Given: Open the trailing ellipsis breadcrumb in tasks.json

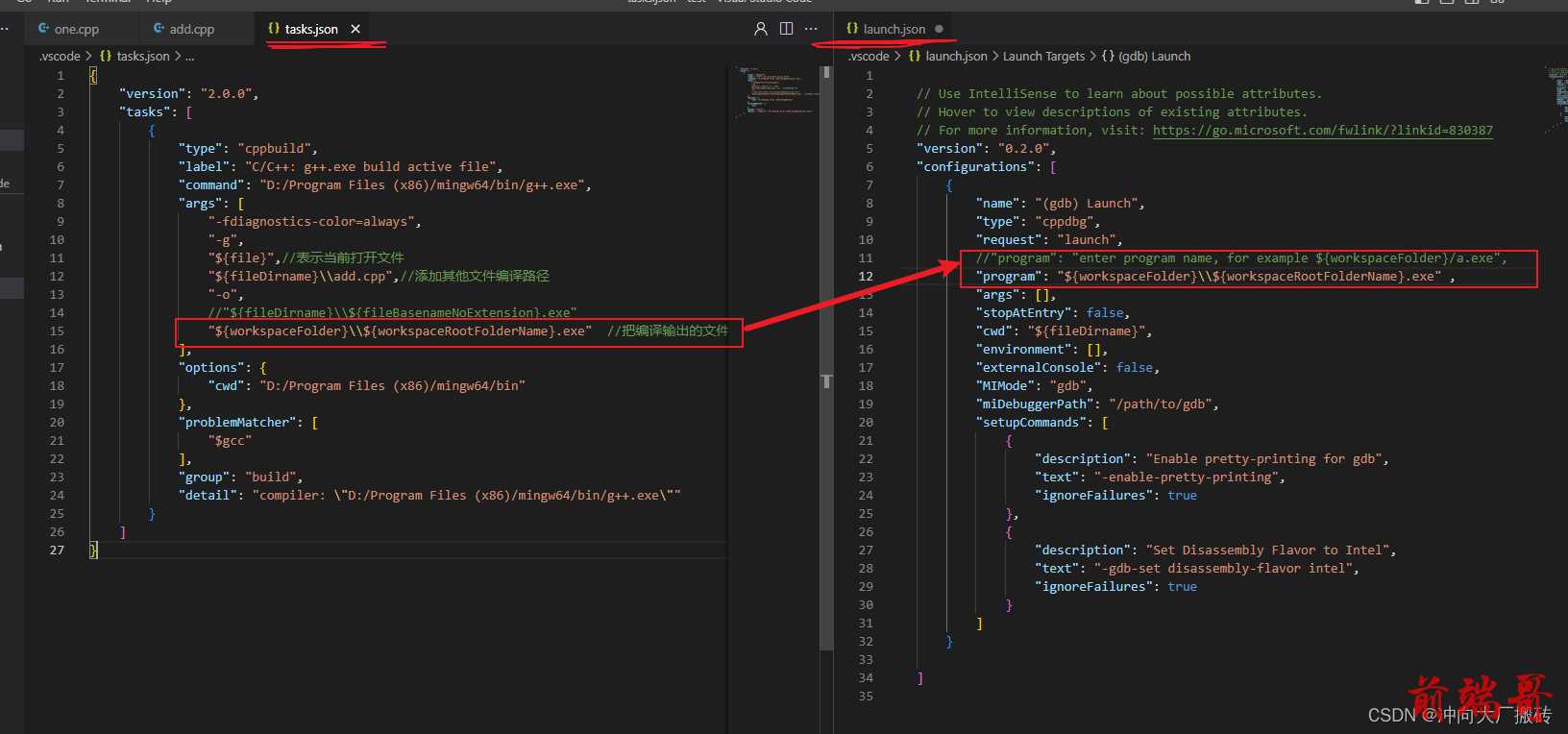Looking at the screenshot, I should coord(190,57).
